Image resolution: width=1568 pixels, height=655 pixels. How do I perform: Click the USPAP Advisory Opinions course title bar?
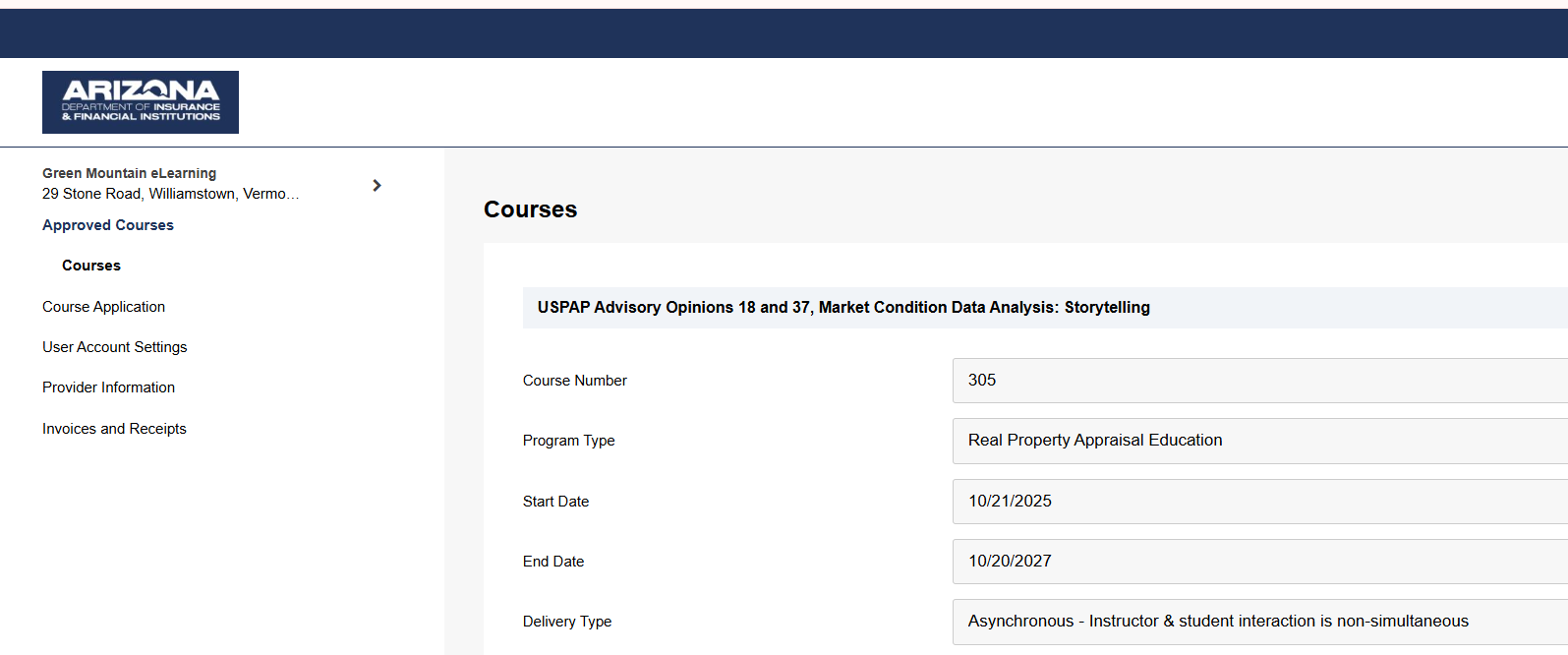tap(843, 308)
